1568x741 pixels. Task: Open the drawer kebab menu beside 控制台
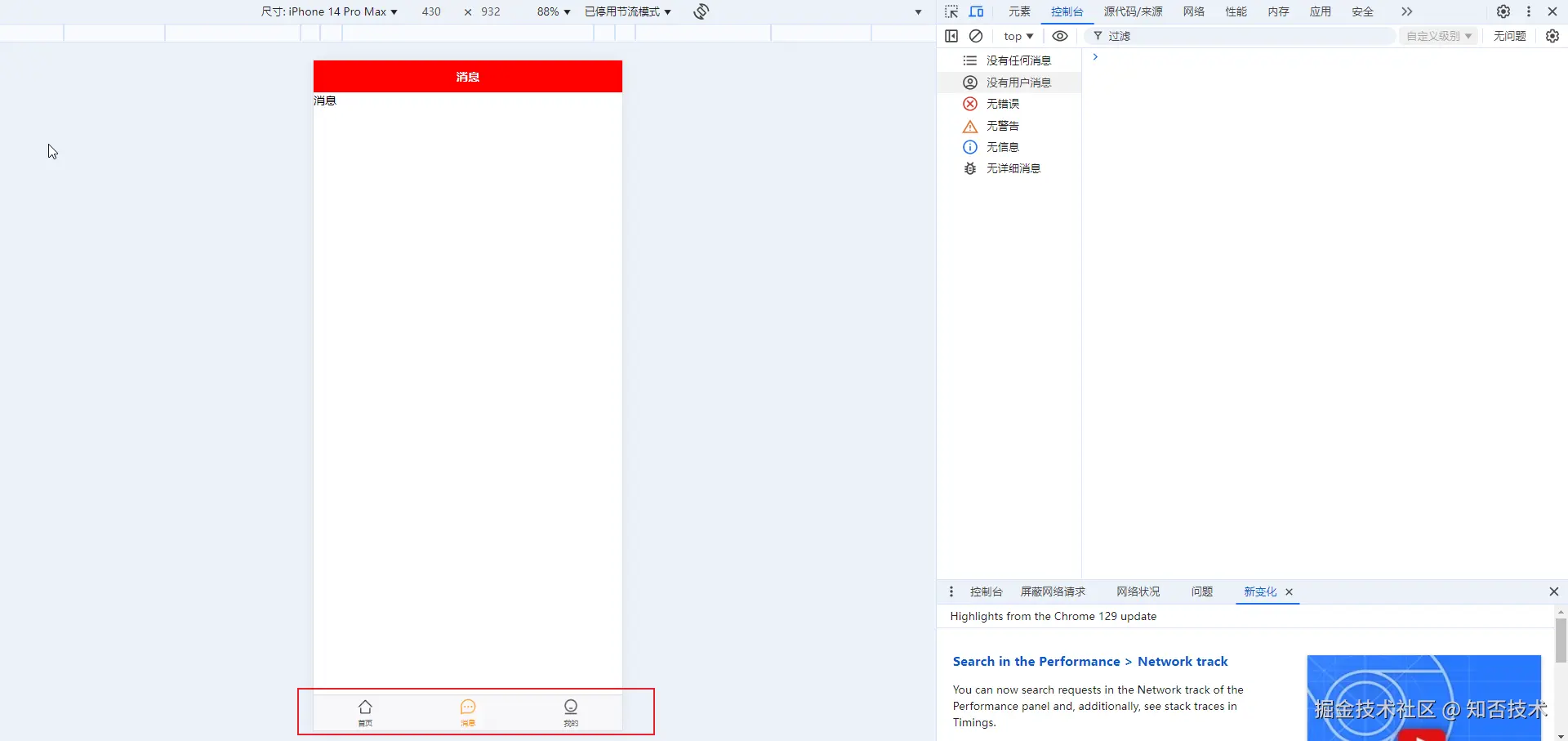pos(951,591)
